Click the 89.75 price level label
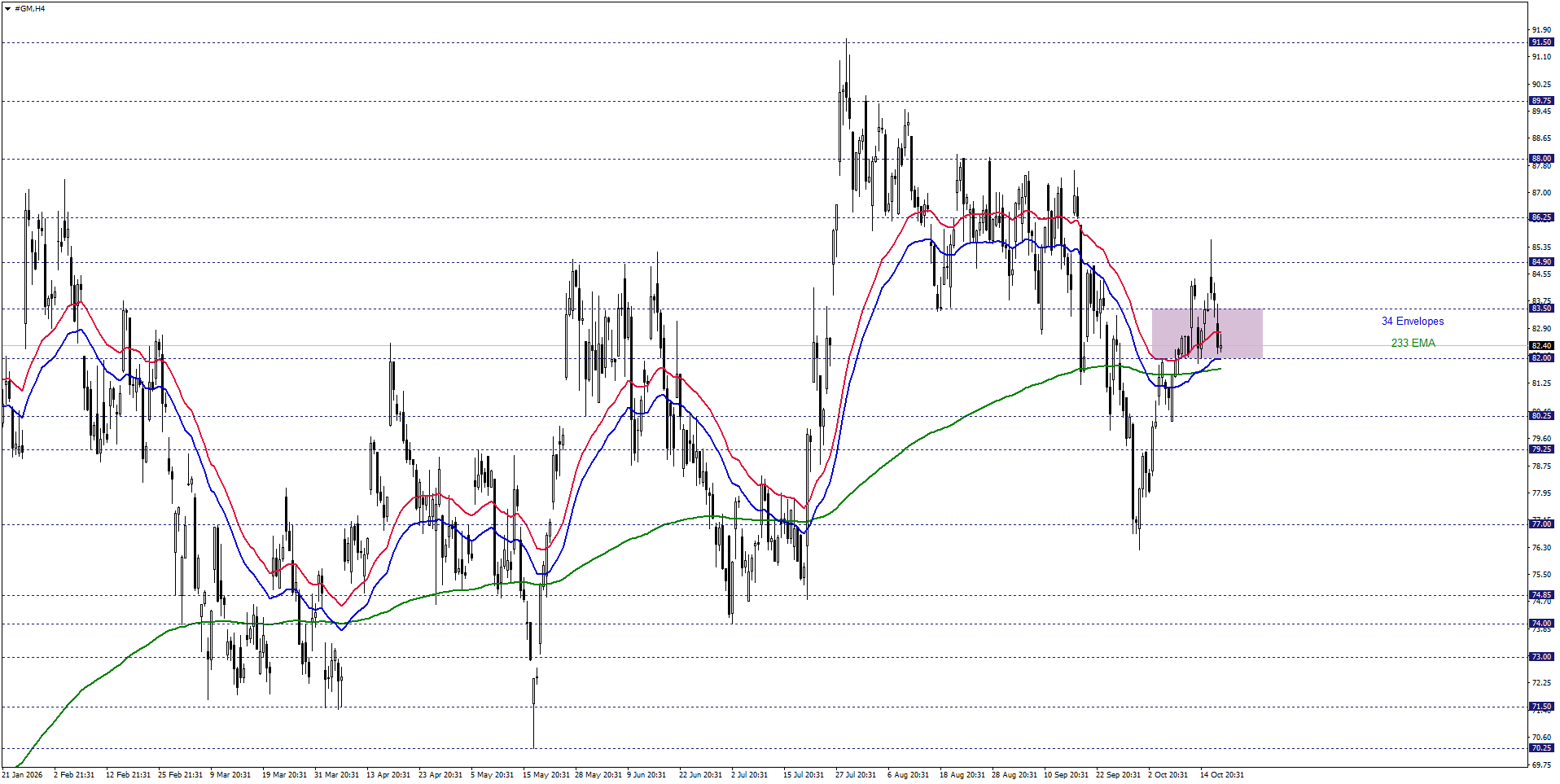The height and width of the screenshot is (784, 1560). coord(1541,101)
